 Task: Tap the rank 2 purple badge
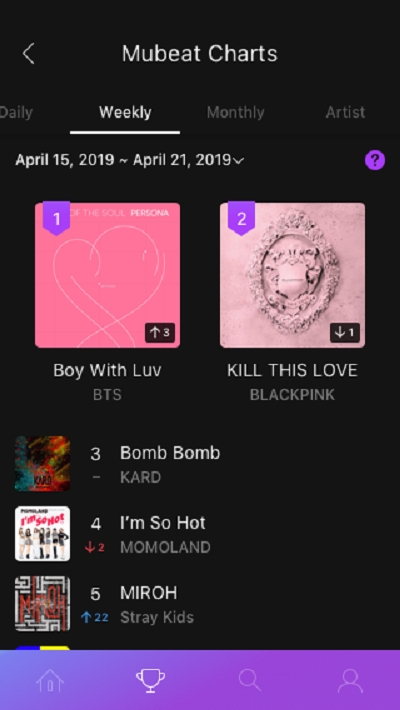[x=241, y=218]
